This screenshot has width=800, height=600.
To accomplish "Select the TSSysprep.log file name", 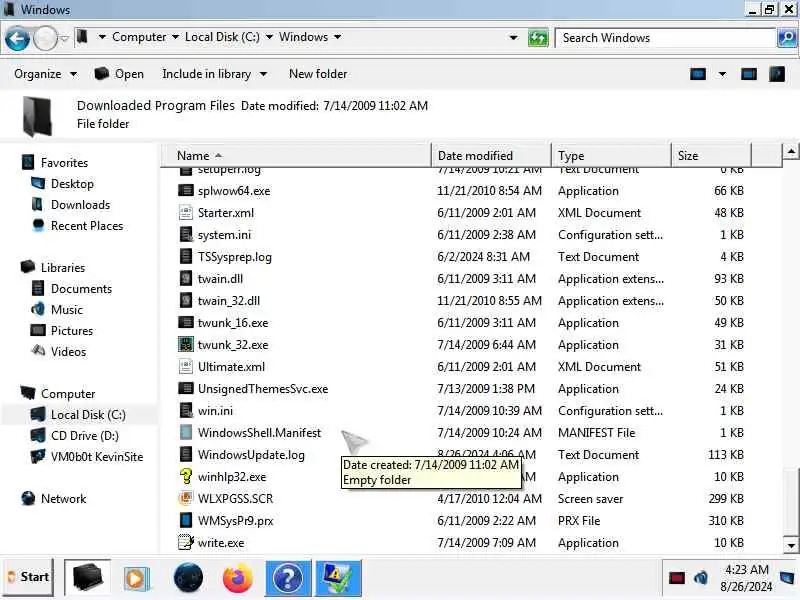I will (235, 257).
